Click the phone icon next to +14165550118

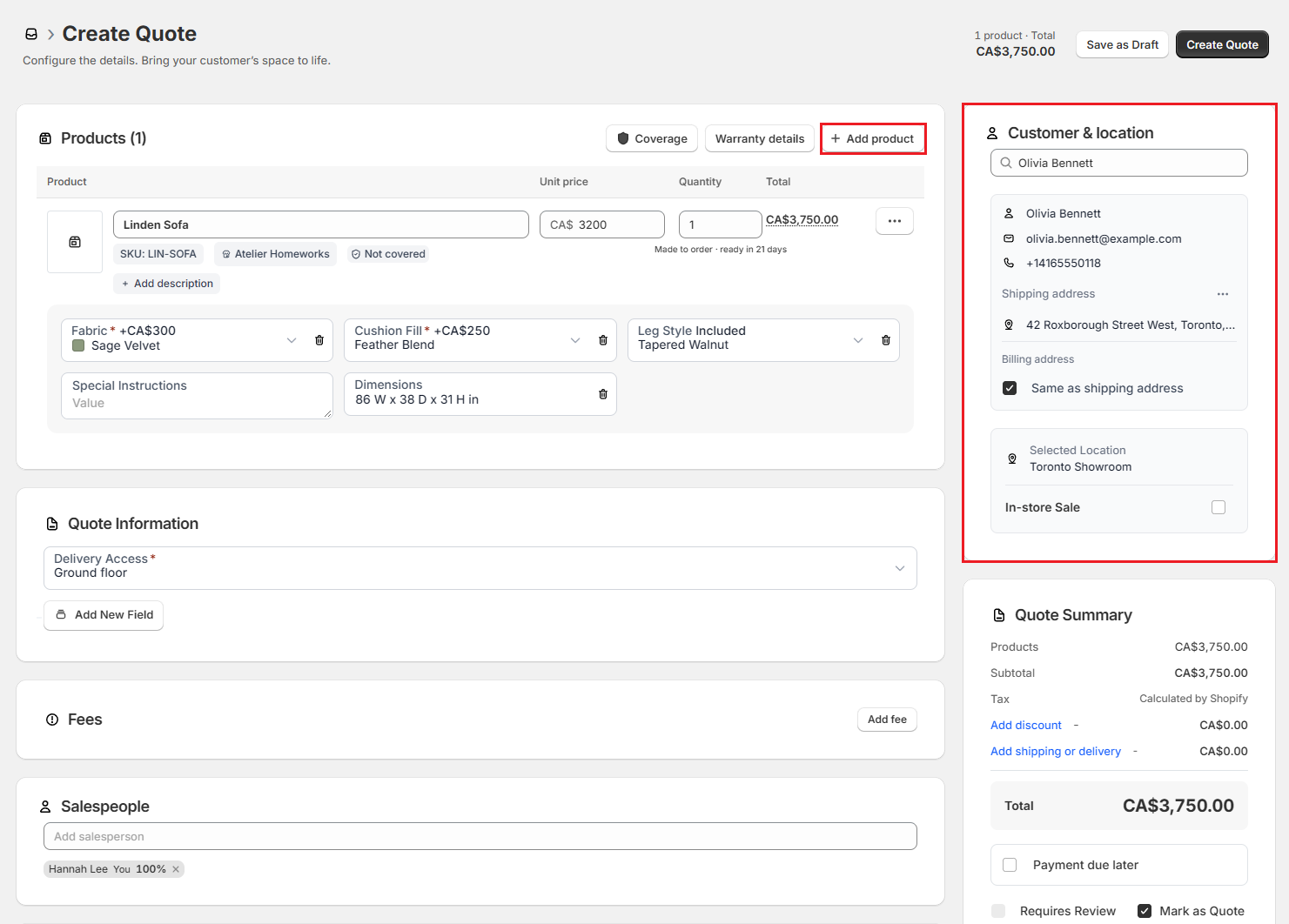tap(1010, 263)
